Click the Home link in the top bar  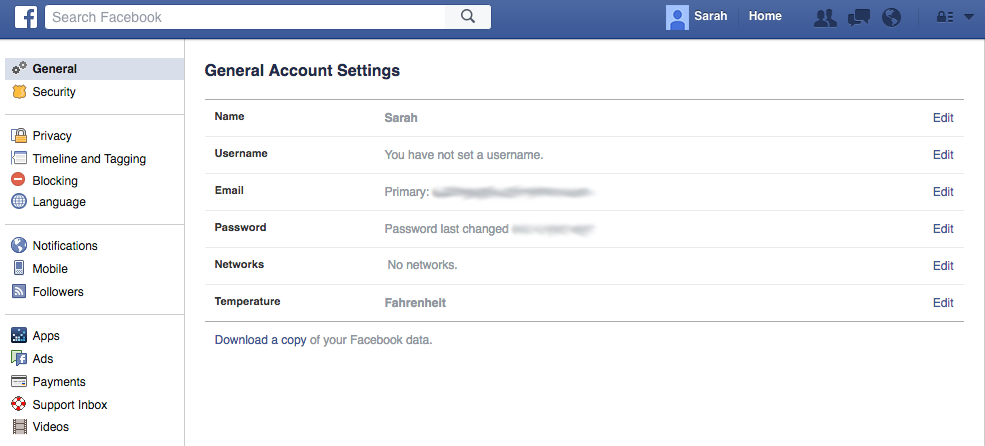click(765, 16)
